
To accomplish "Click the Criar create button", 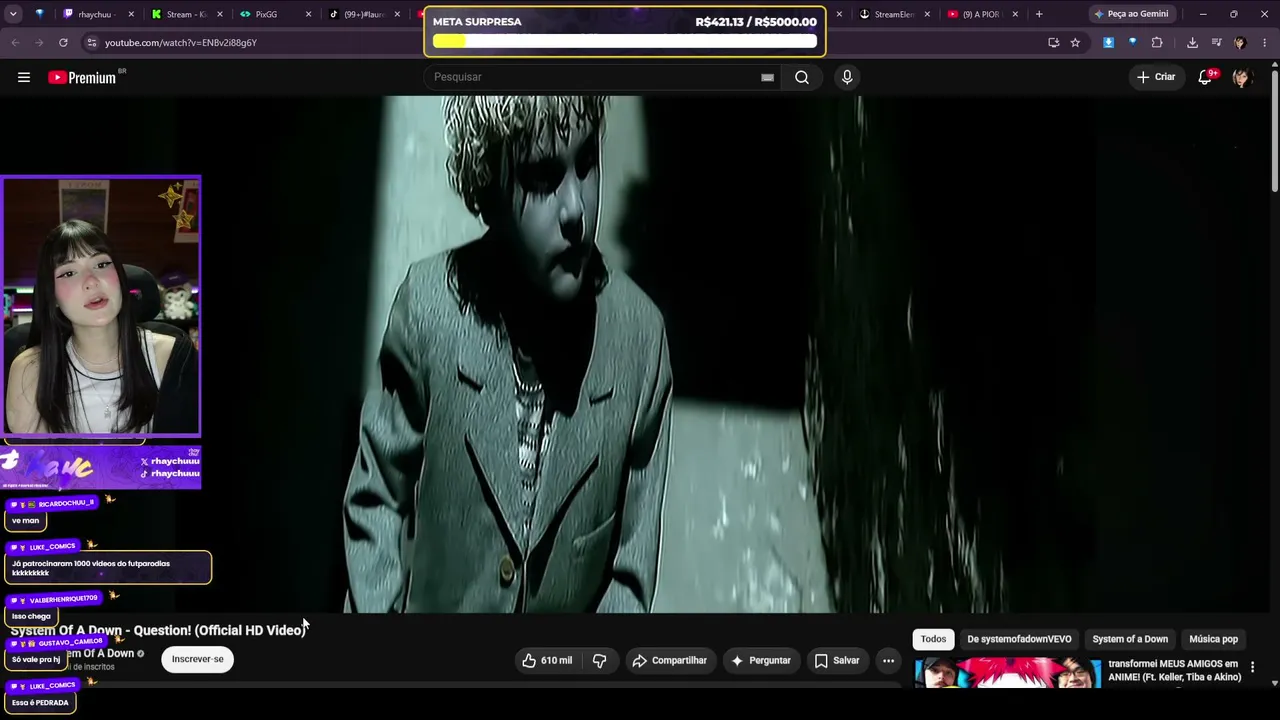I will click(x=1156, y=77).
